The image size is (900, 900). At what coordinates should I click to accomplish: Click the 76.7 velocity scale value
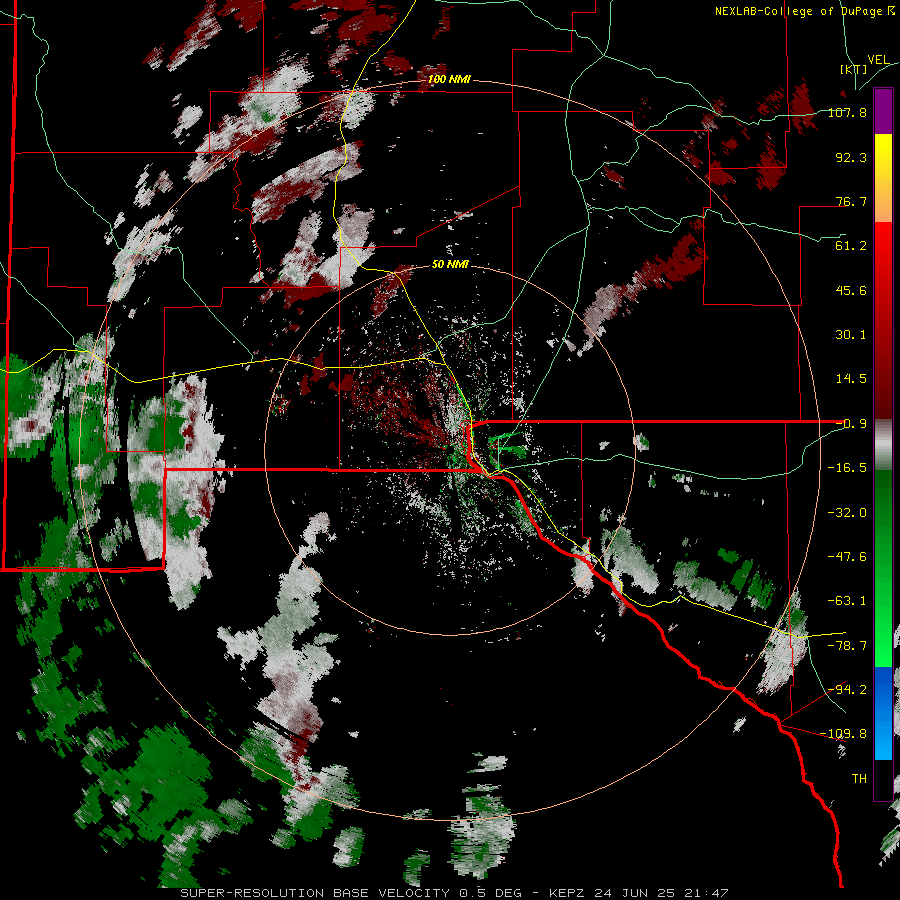[851, 201]
